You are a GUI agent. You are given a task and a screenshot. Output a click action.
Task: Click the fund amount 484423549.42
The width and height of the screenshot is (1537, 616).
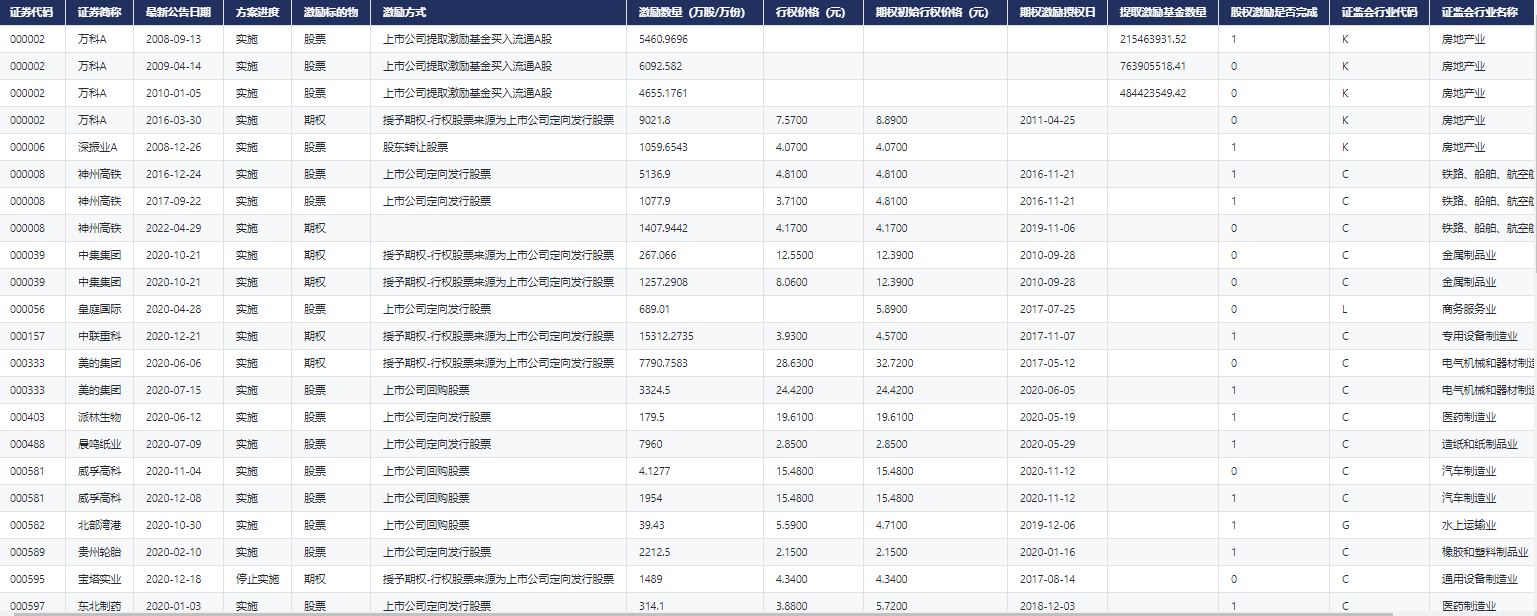[x=1153, y=93]
